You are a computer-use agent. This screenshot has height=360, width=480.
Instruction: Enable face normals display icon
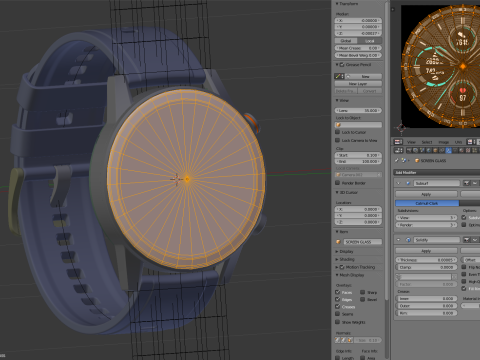coord(350,340)
